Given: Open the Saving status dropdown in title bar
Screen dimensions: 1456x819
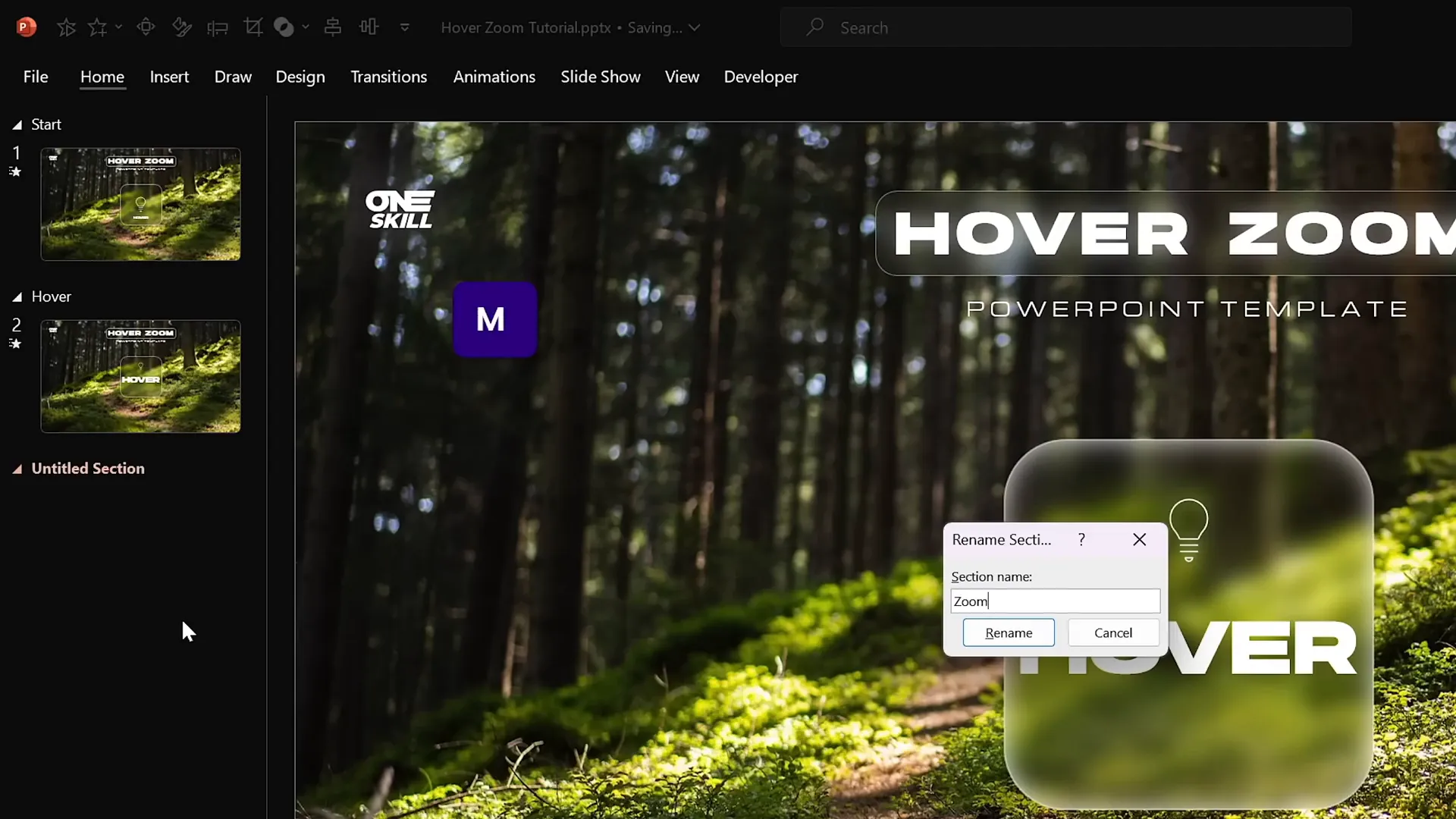Looking at the screenshot, I should pyautogui.click(x=695, y=27).
